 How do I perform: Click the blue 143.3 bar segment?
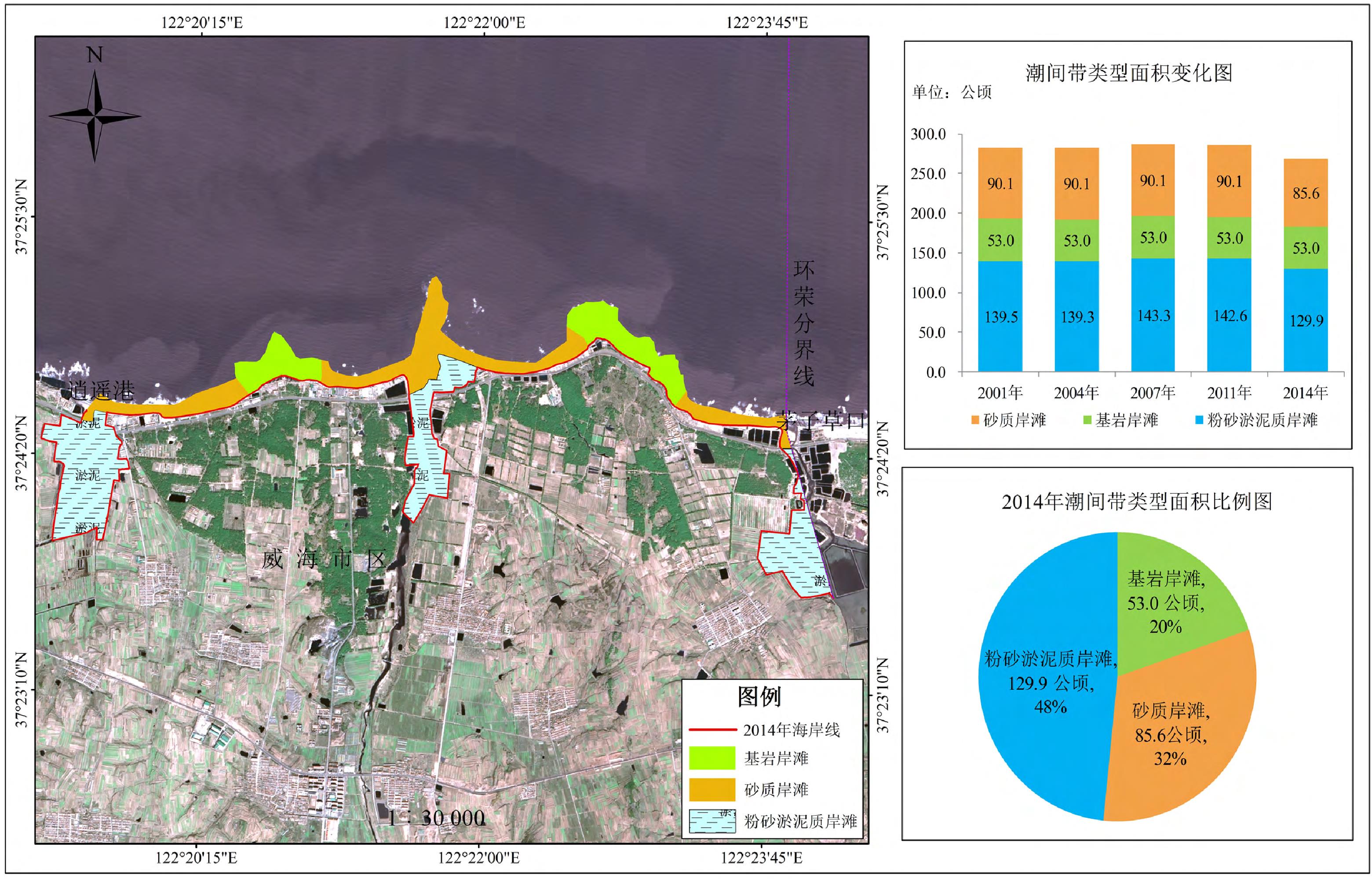pos(1153,315)
